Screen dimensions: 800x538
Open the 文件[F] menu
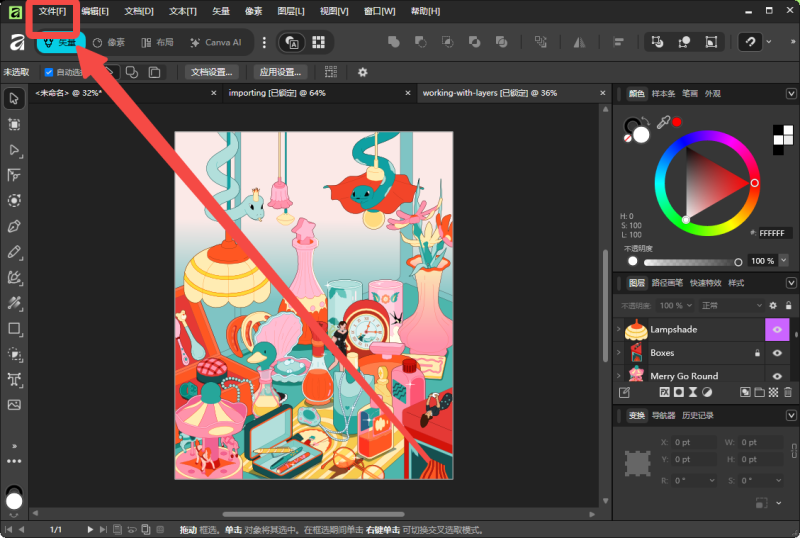(x=52, y=11)
